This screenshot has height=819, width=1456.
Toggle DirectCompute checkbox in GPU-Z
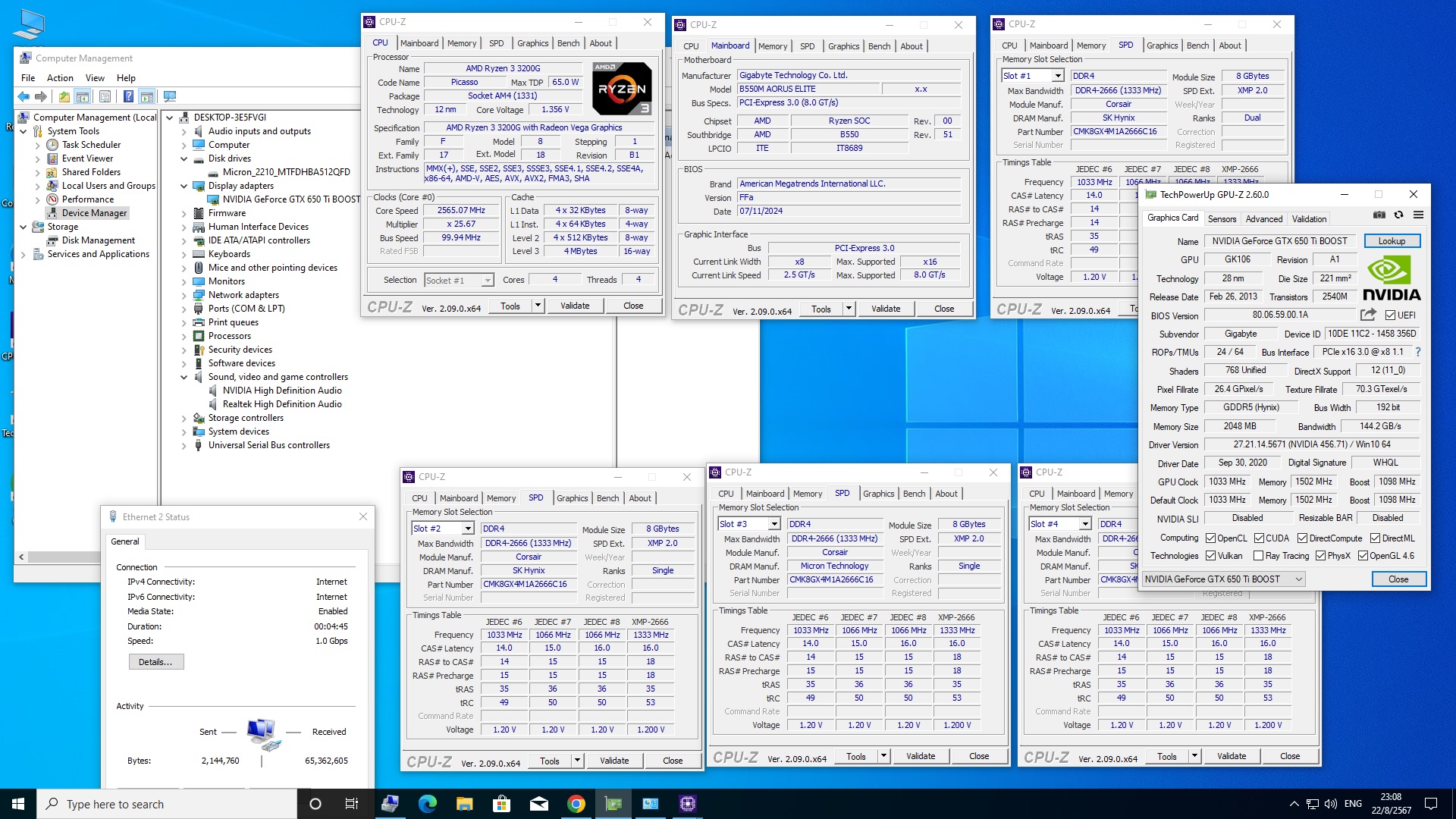[x=1302, y=538]
